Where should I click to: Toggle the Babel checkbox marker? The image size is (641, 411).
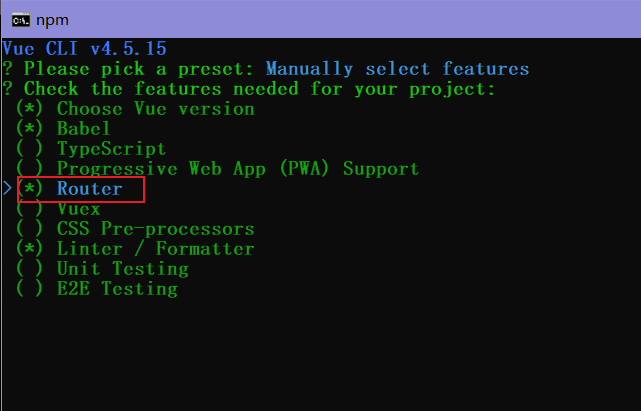[29, 128]
